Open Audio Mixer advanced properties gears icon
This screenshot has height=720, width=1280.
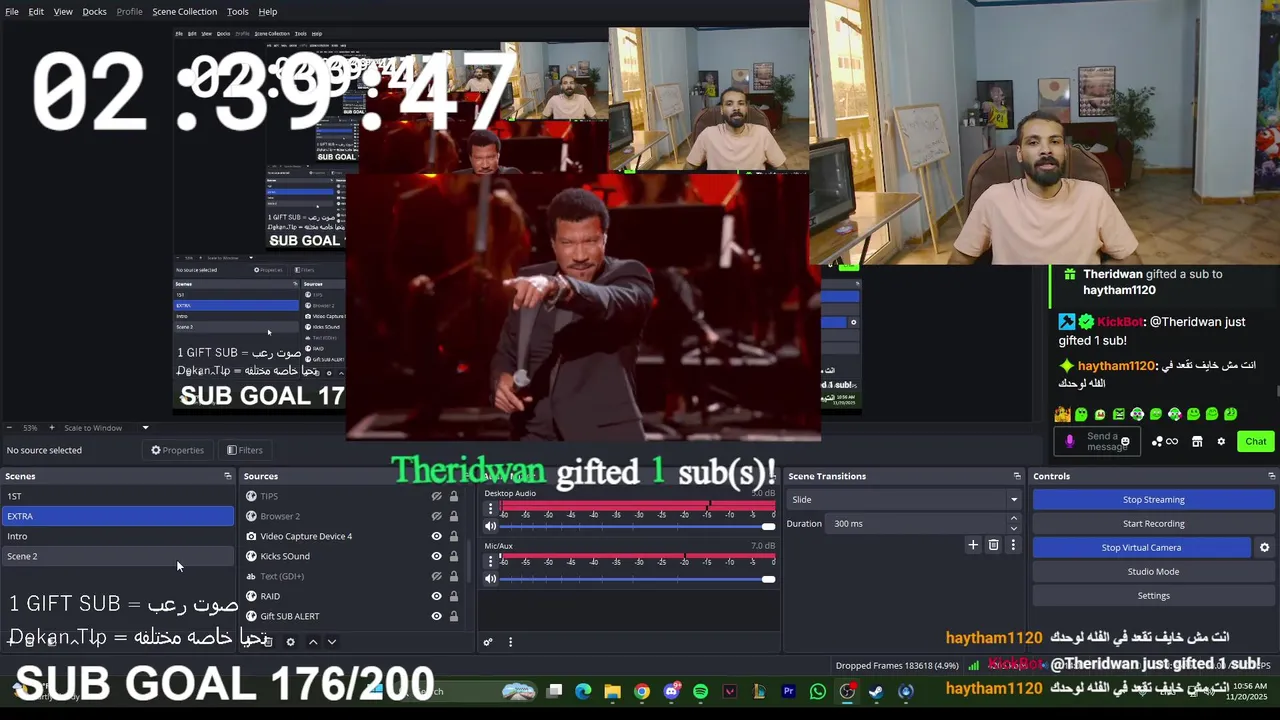488,642
